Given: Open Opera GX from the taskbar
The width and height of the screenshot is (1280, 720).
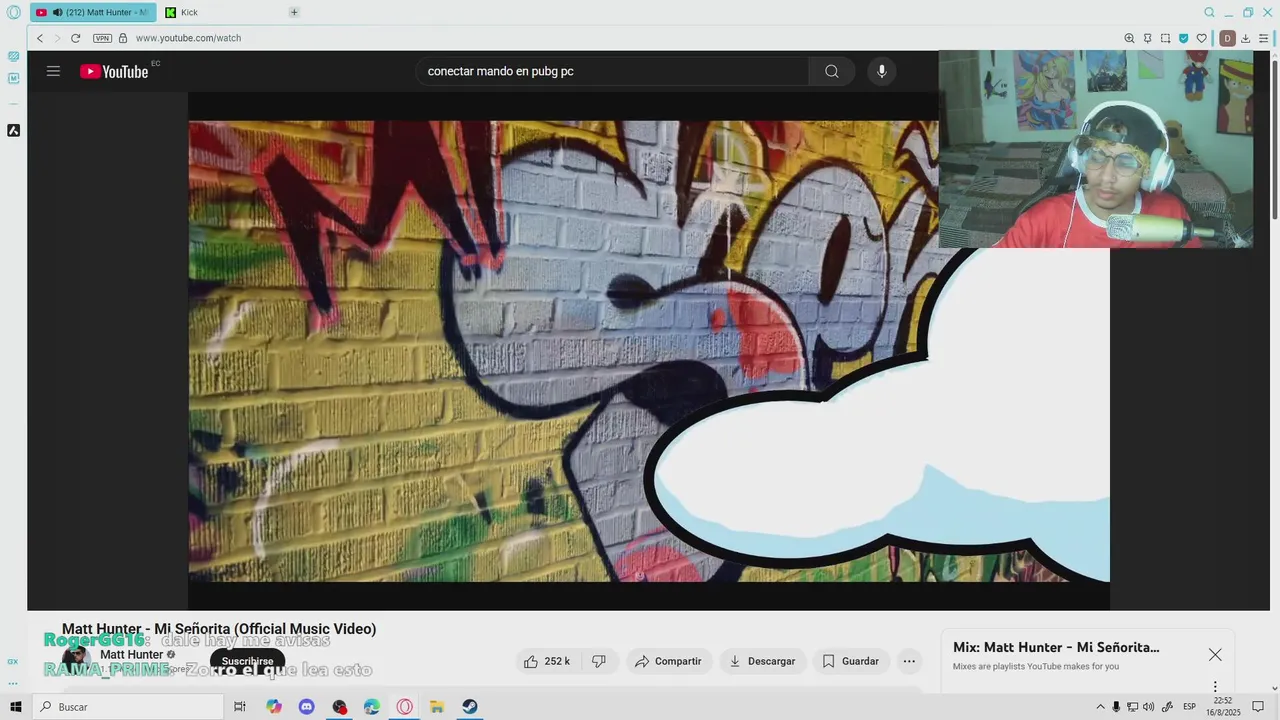Looking at the screenshot, I should 405,707.
